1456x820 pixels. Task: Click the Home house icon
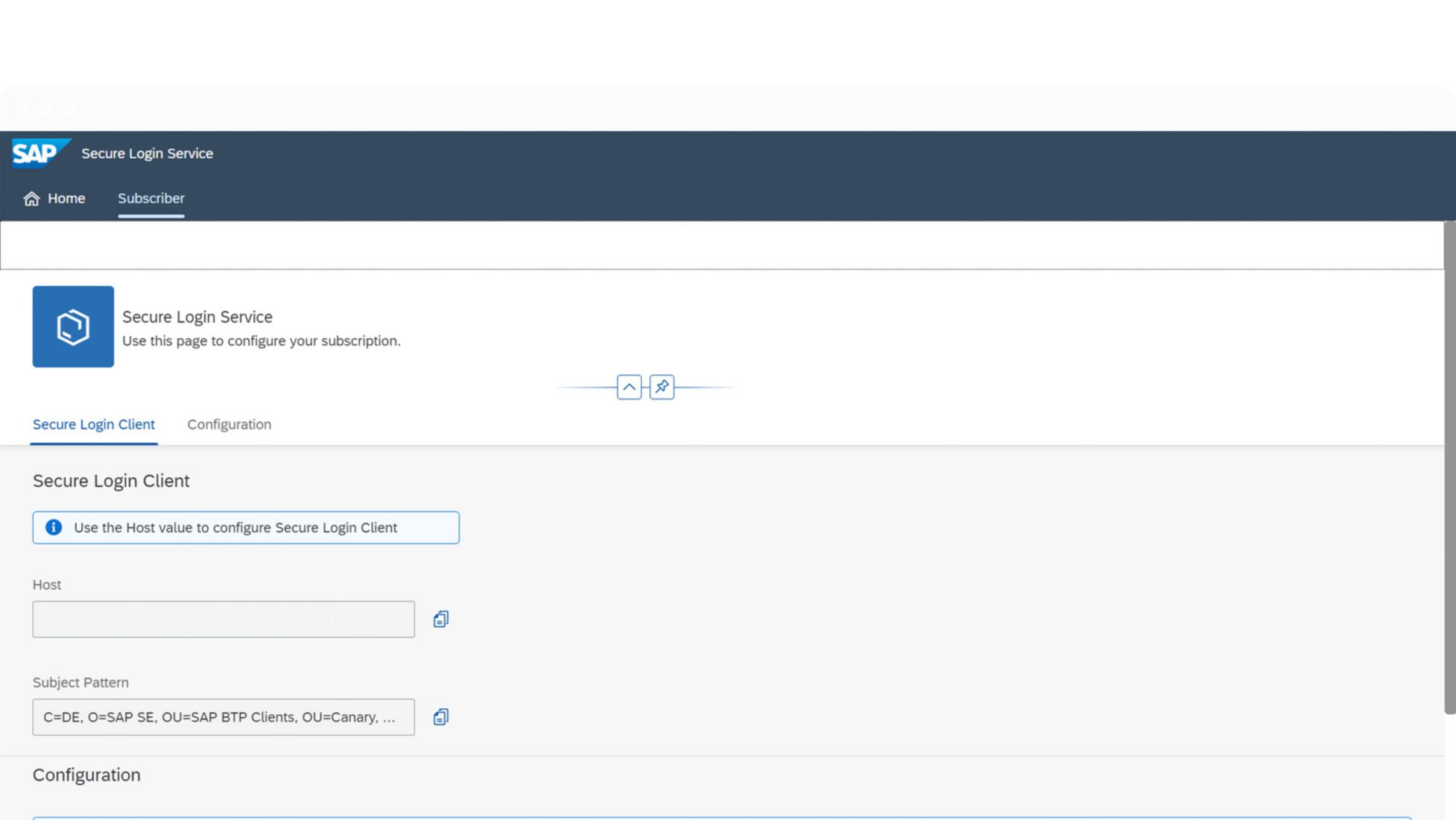pyautogui.click(x=31, y=198)
